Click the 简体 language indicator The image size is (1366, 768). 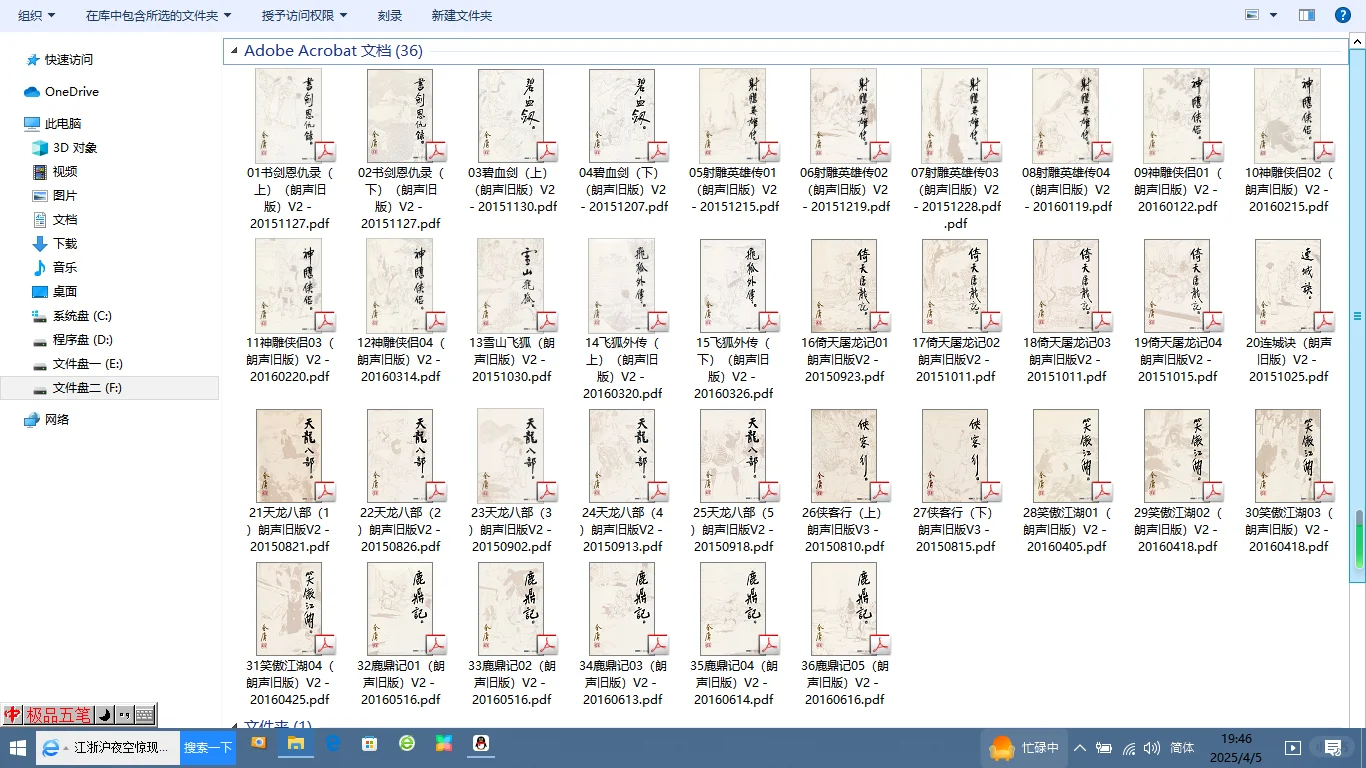coord(1182,748)
